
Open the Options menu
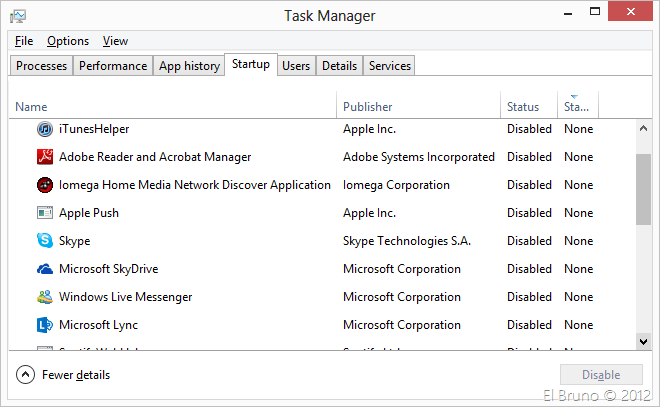pos(68,41)
